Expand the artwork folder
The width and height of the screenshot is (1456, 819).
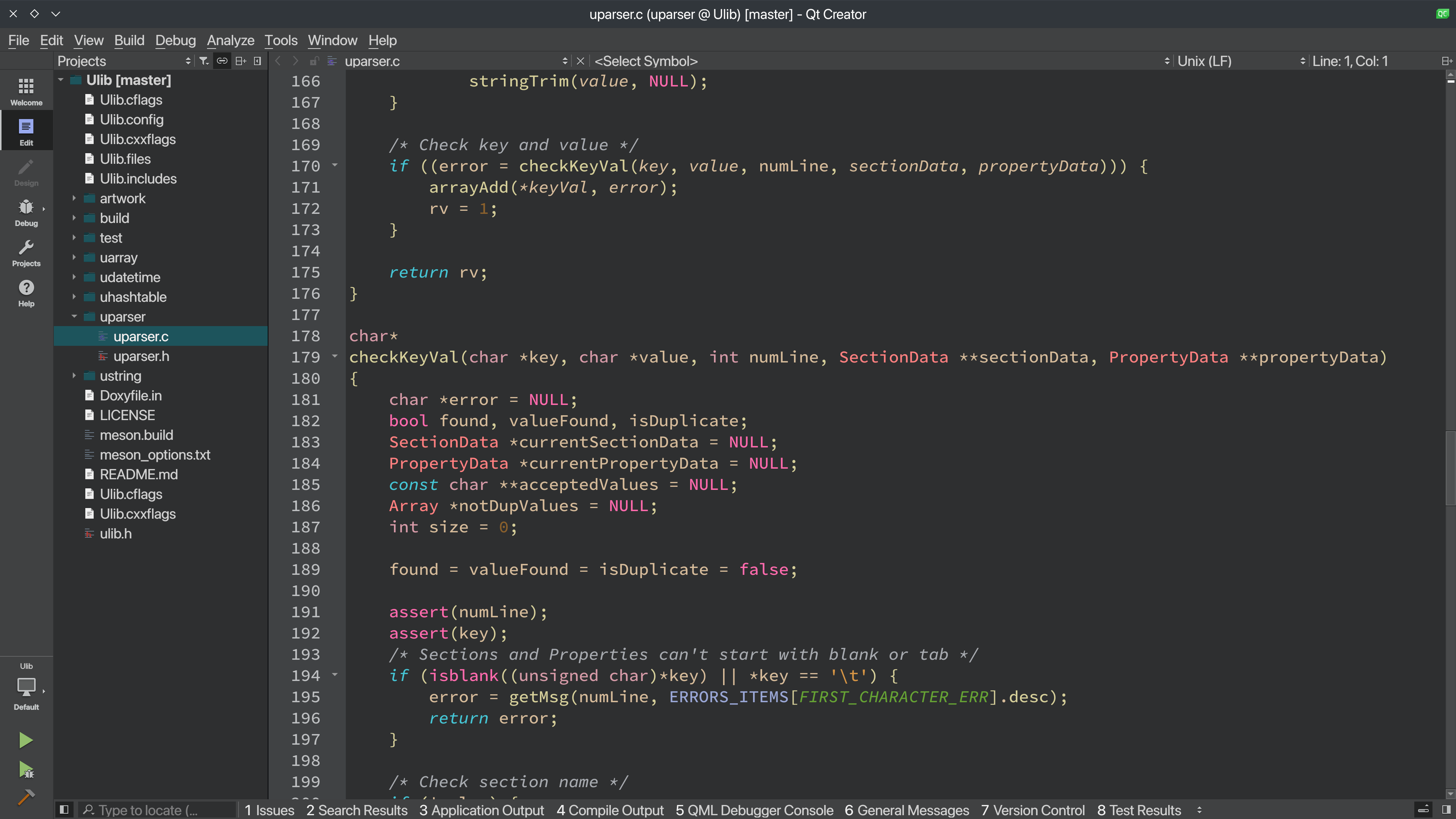74,198
